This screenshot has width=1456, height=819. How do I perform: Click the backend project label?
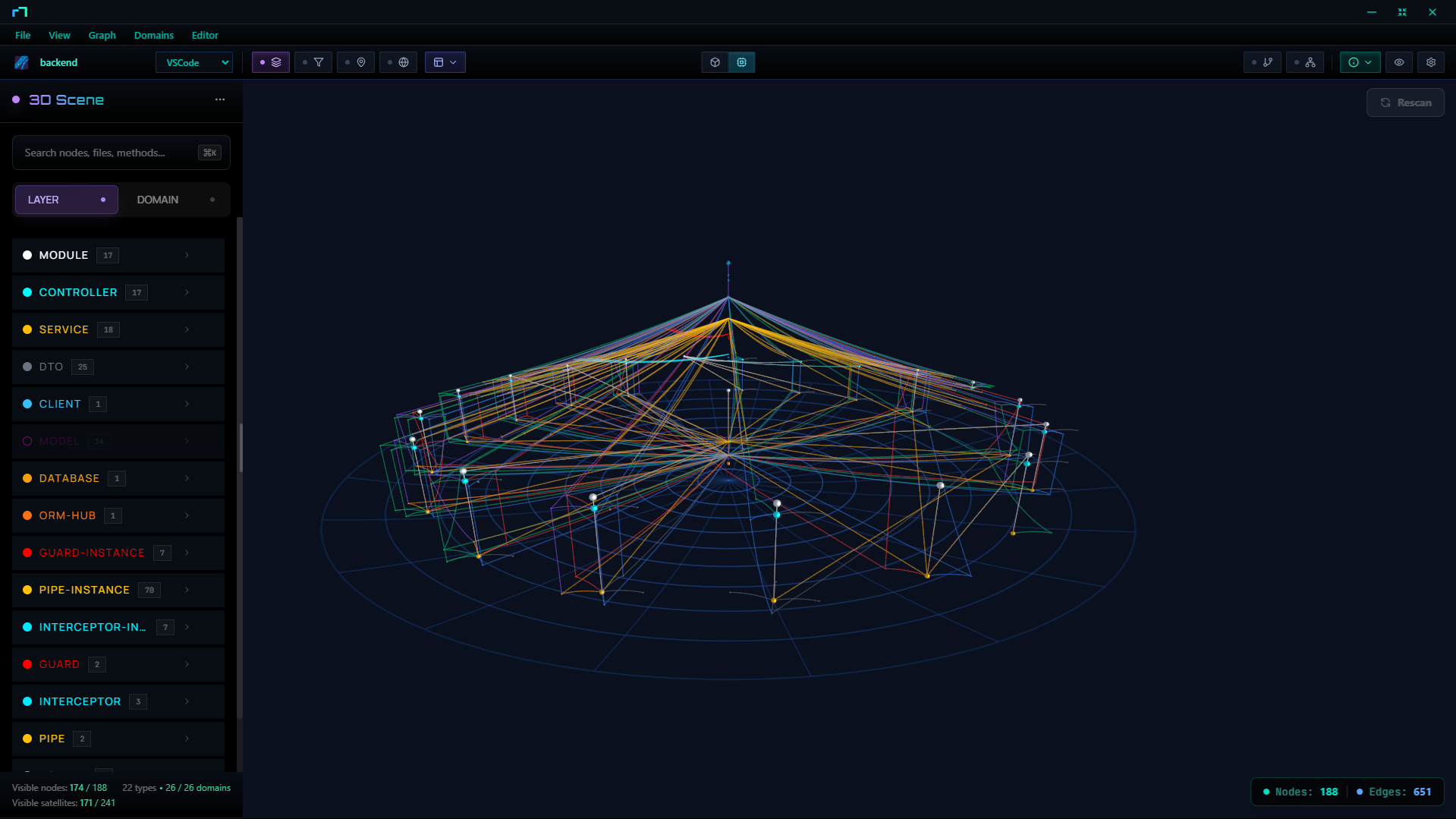pos(59,62)
